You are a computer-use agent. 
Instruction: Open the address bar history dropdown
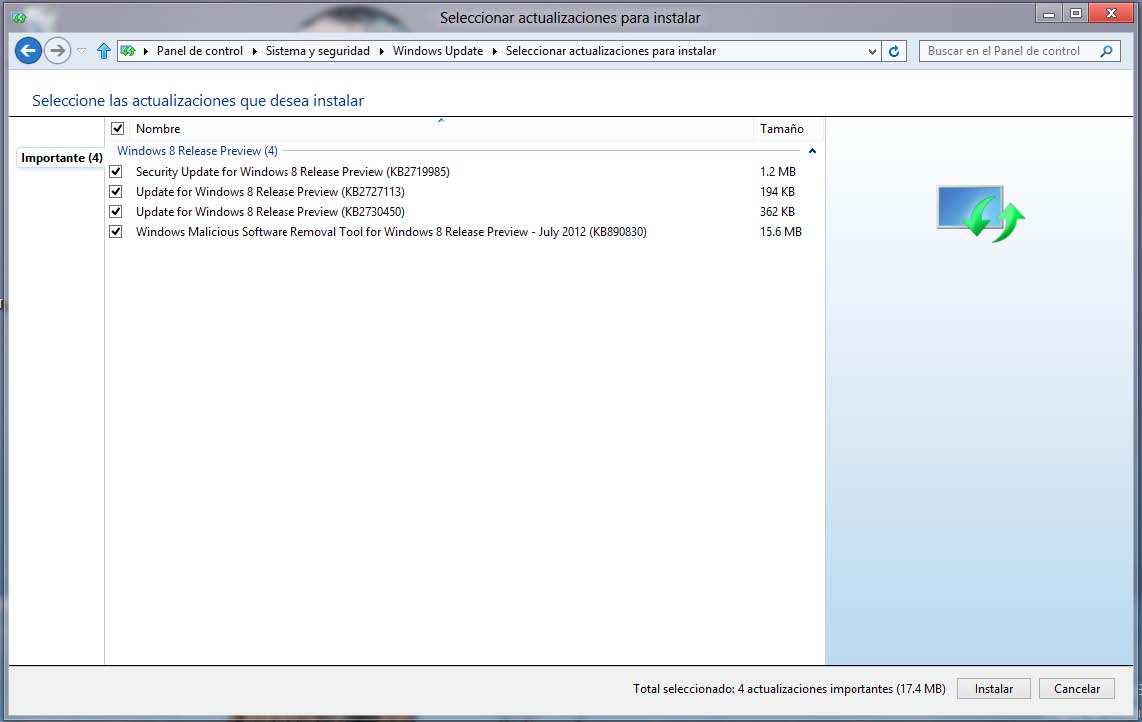[873, 51]
